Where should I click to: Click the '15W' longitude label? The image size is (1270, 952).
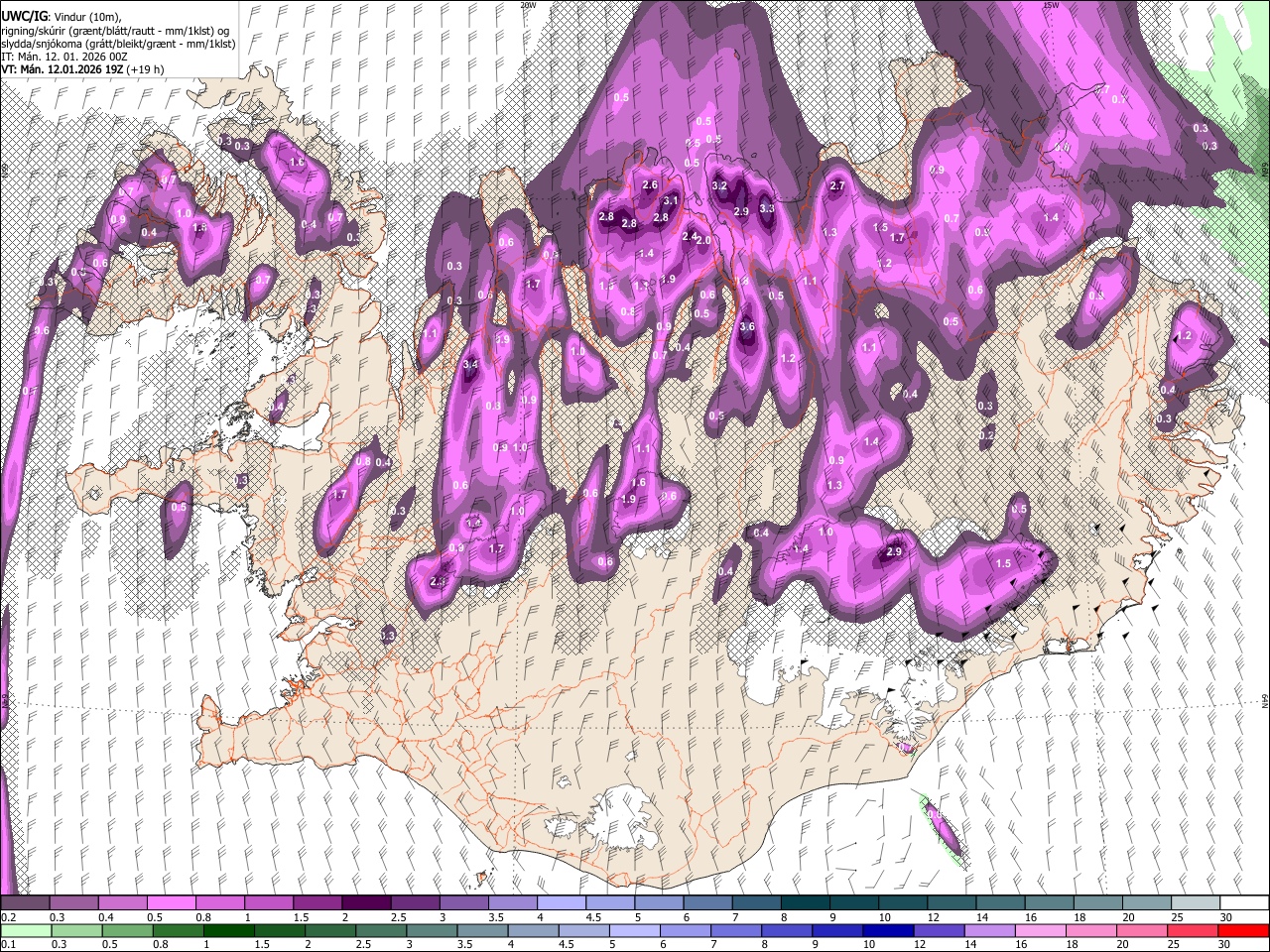[x=1051, y=5]
